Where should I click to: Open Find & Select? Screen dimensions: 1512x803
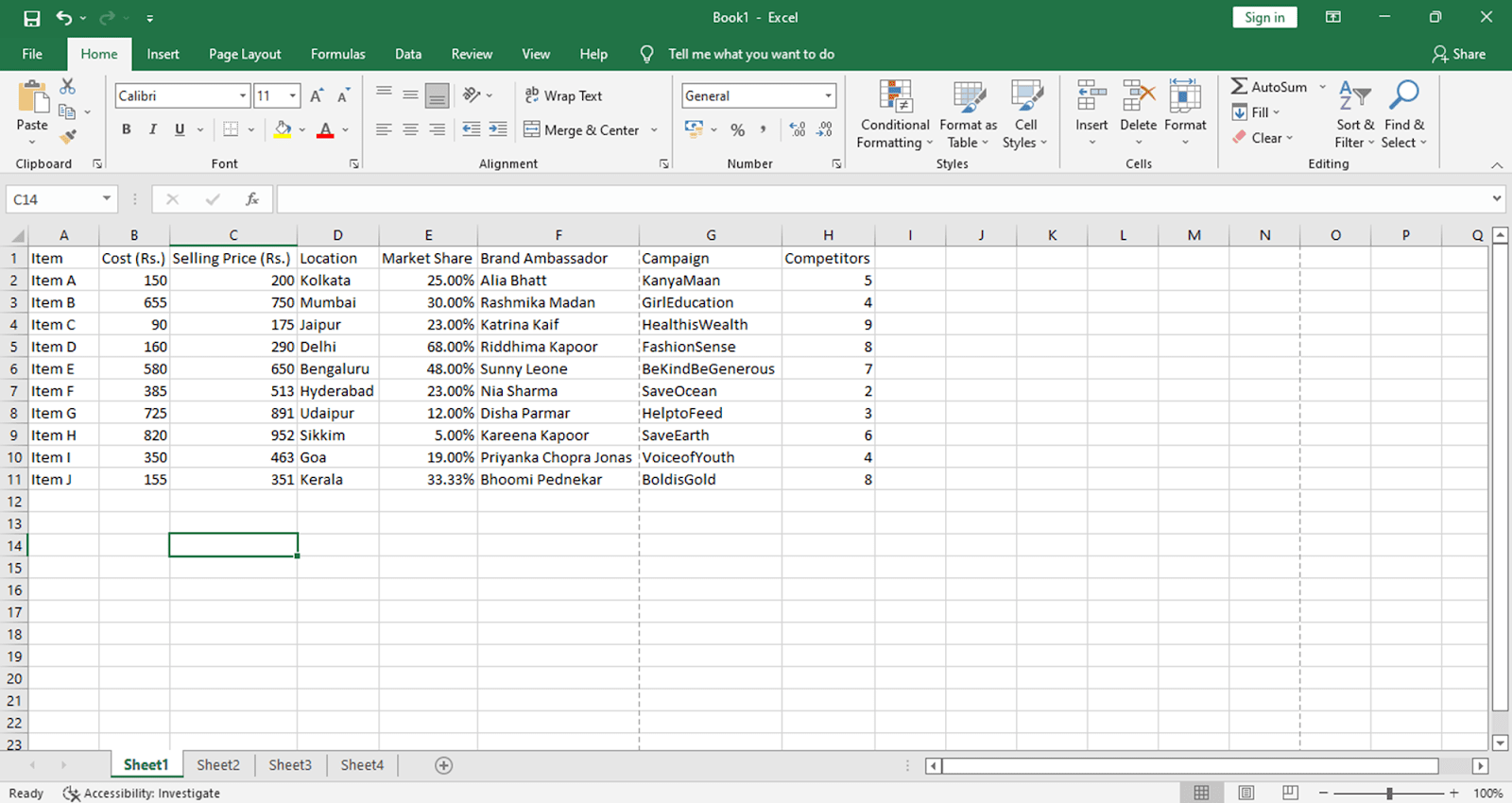(1404, 114)
